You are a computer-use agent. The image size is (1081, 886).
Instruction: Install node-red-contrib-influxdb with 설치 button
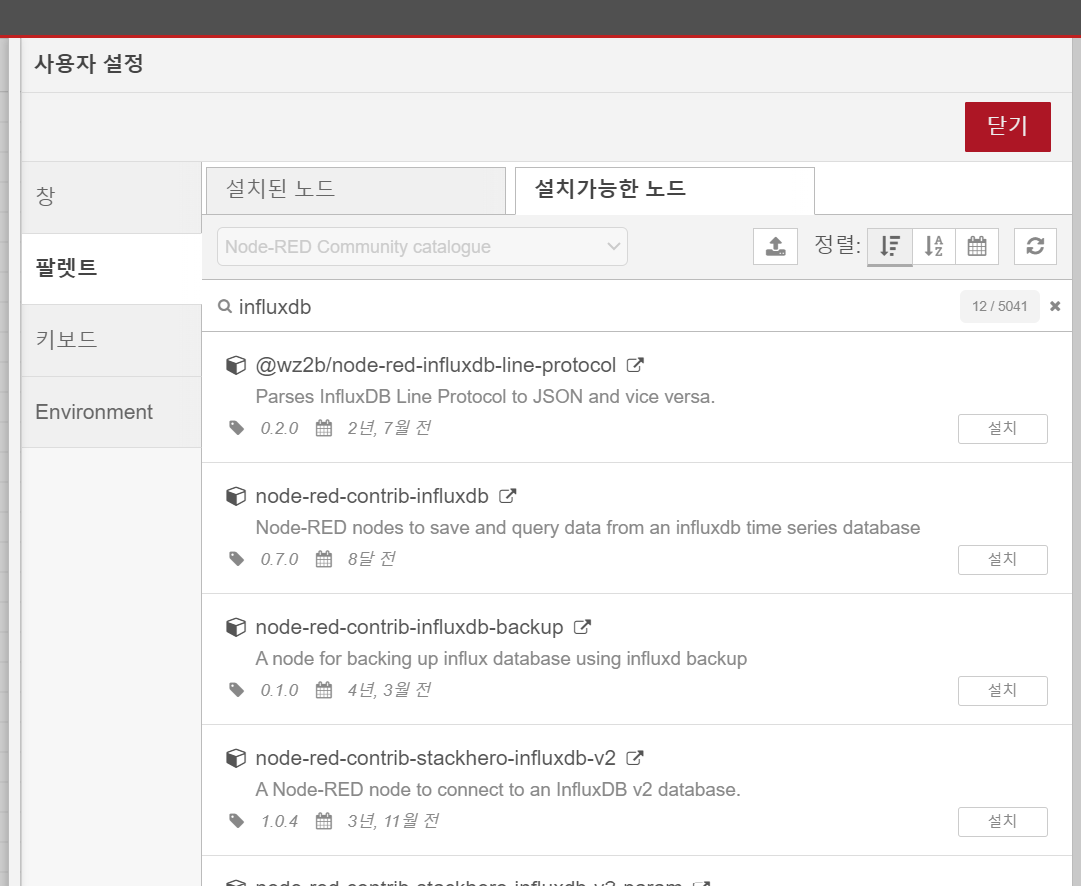click(1002, 559)
